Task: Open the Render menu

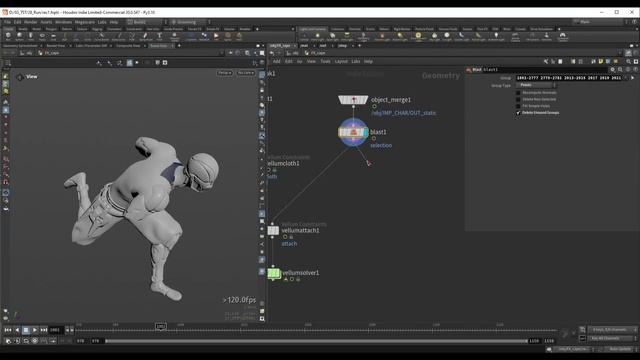Action: (x=31, y=22)
